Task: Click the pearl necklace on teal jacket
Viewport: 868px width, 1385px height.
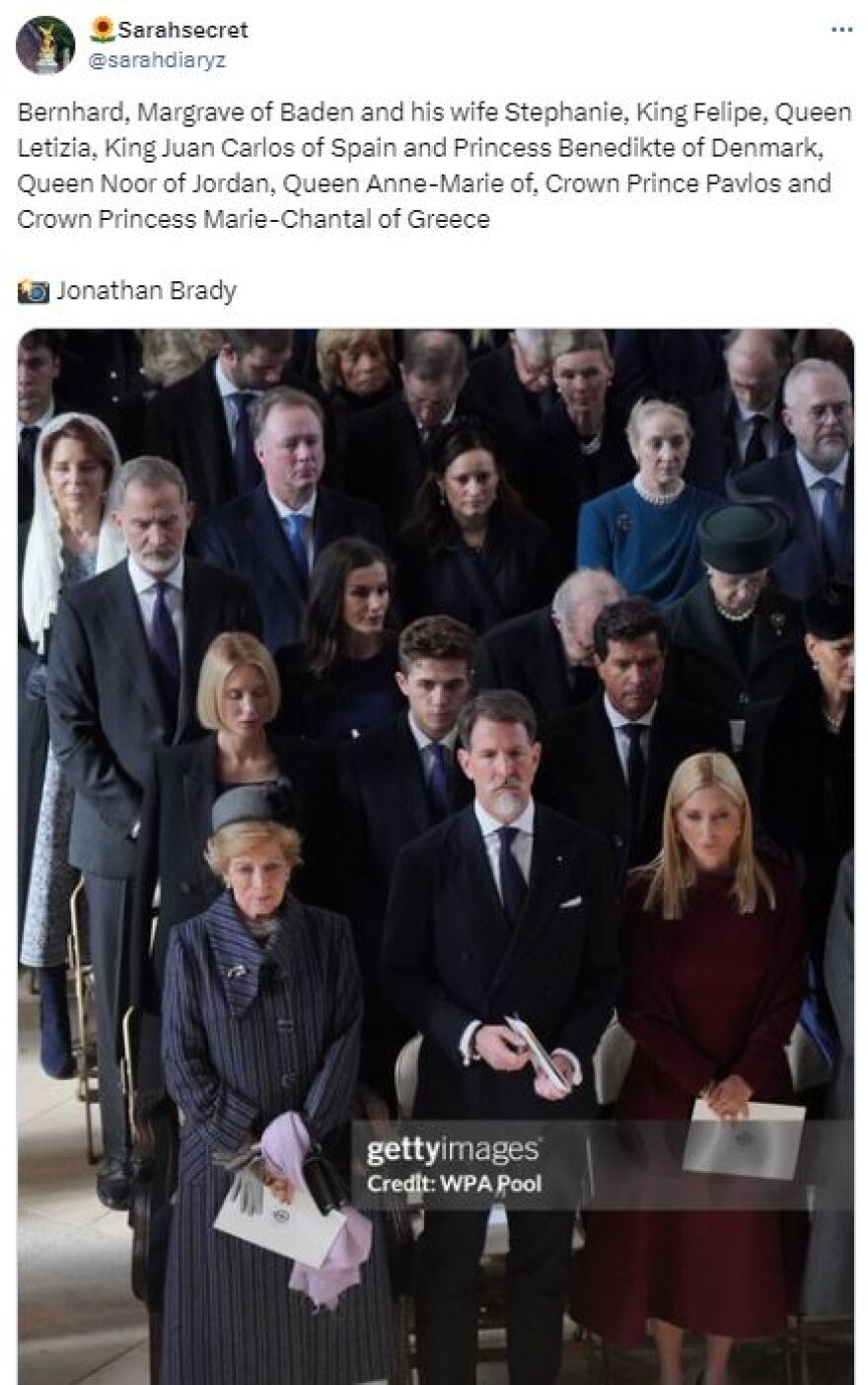Action: point(656,489)
